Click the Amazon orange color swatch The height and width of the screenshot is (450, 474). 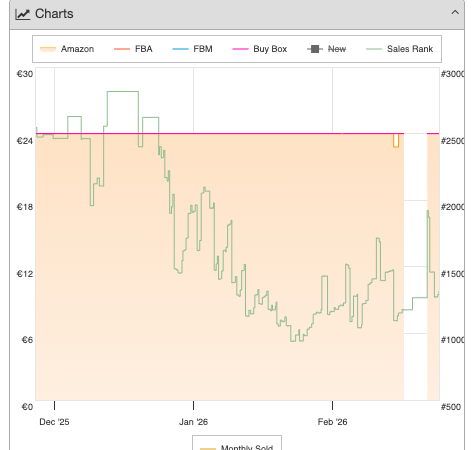pyautogui.click(x=48, y=49)
